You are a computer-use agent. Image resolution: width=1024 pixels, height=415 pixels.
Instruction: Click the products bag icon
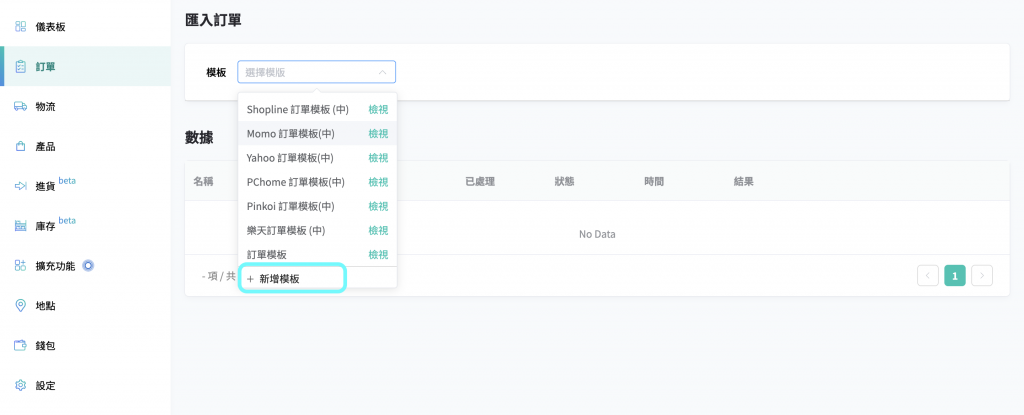[20, 146]
